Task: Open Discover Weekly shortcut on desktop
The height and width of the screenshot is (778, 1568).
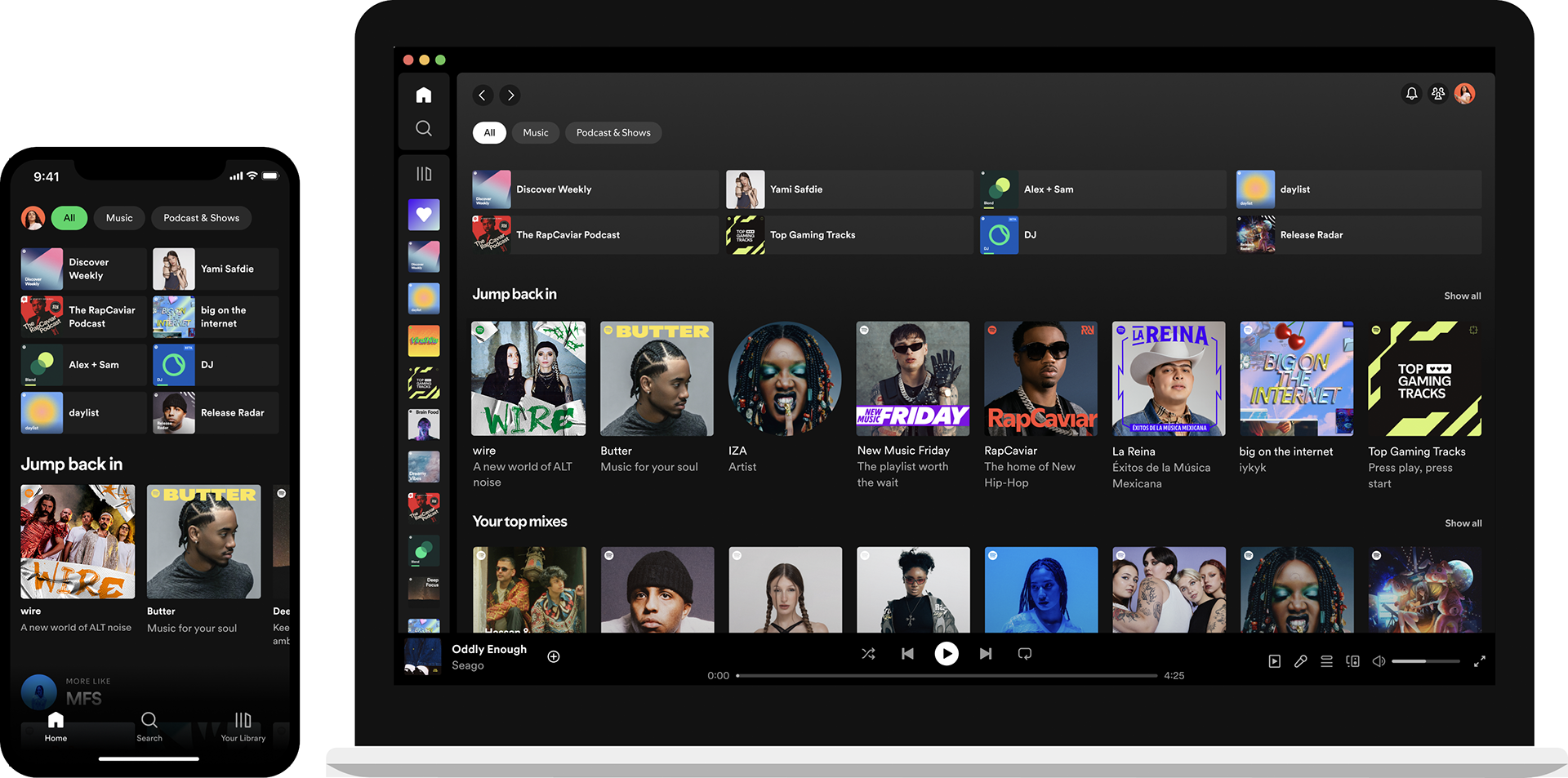Action: pos(595,189)
